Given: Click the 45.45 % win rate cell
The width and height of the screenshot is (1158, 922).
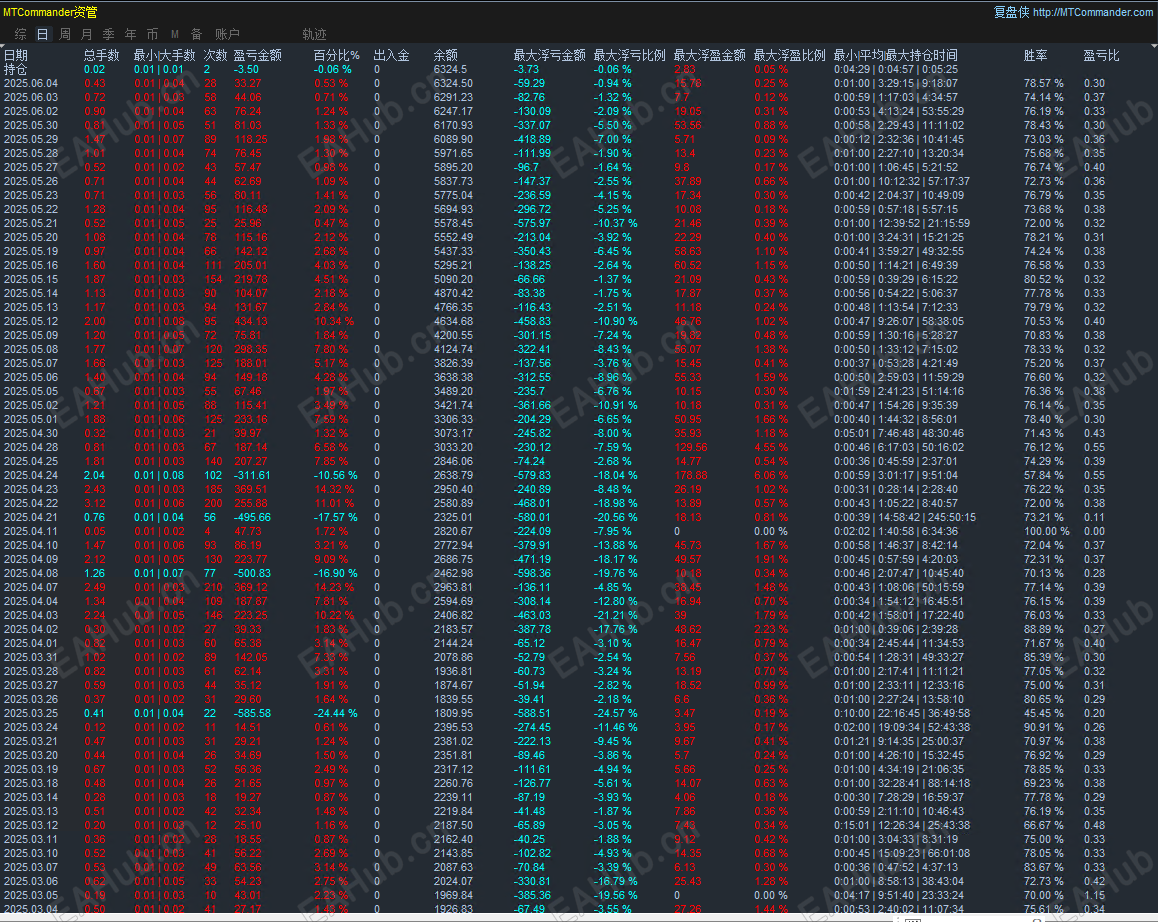Looking at the screenshot, I should 1044,714.
